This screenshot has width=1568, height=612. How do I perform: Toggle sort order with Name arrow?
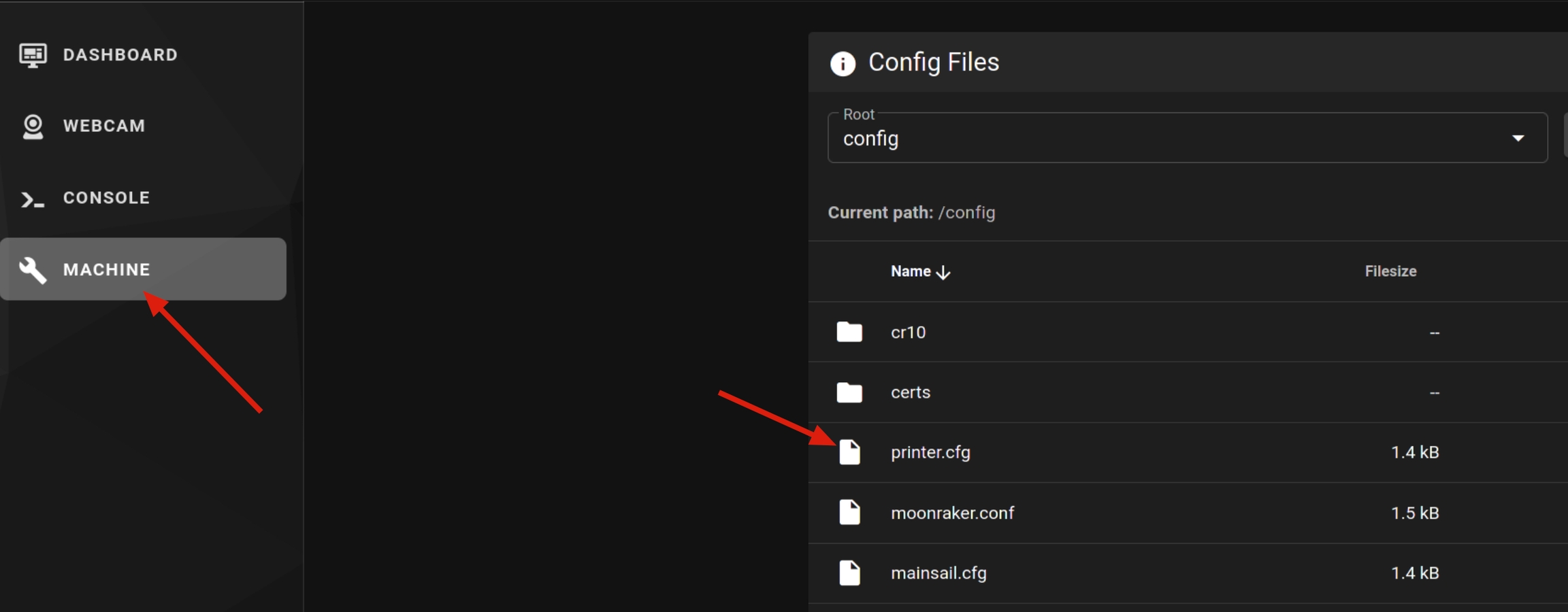943,273
